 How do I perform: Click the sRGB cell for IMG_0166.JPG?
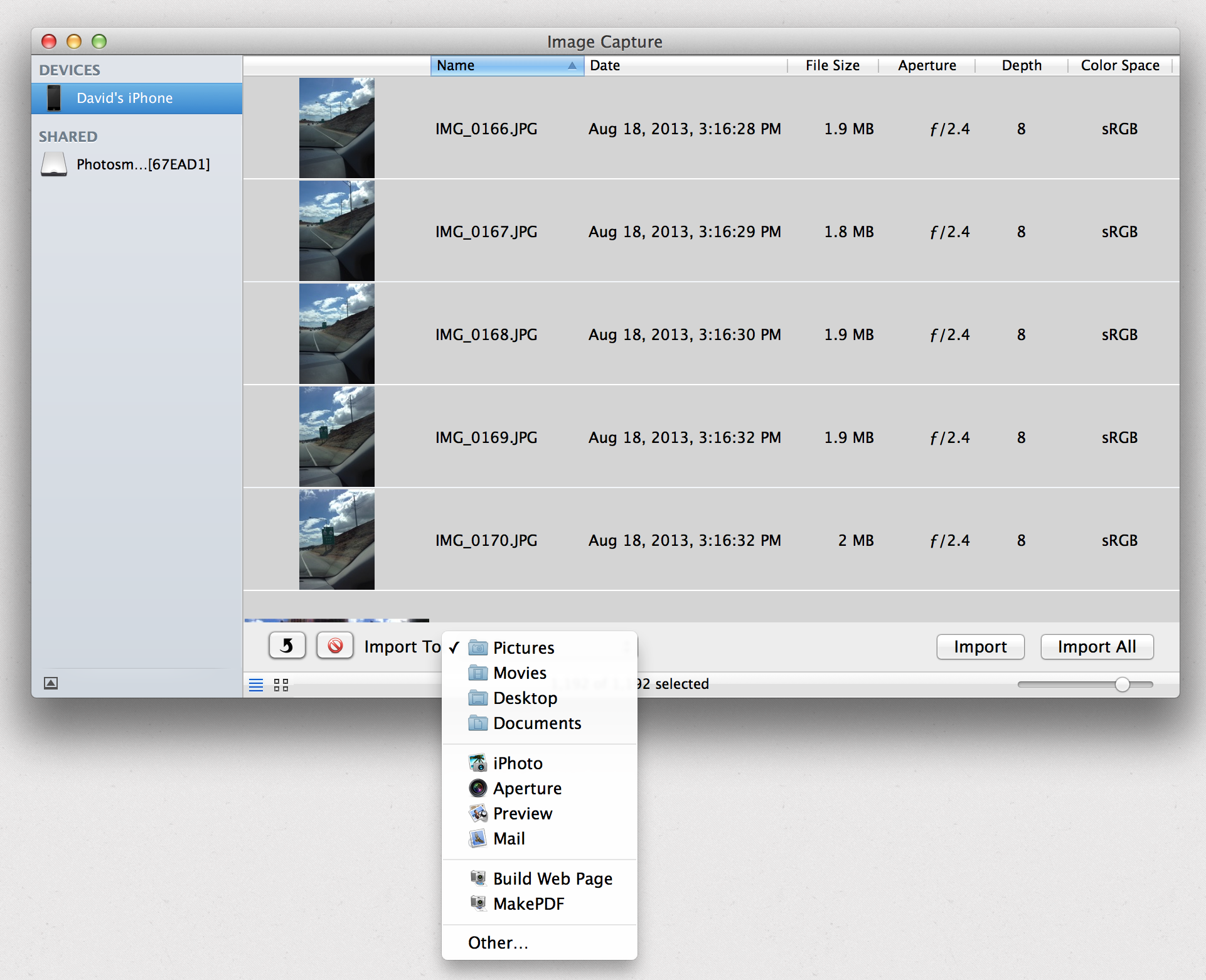click(1119, 129)
